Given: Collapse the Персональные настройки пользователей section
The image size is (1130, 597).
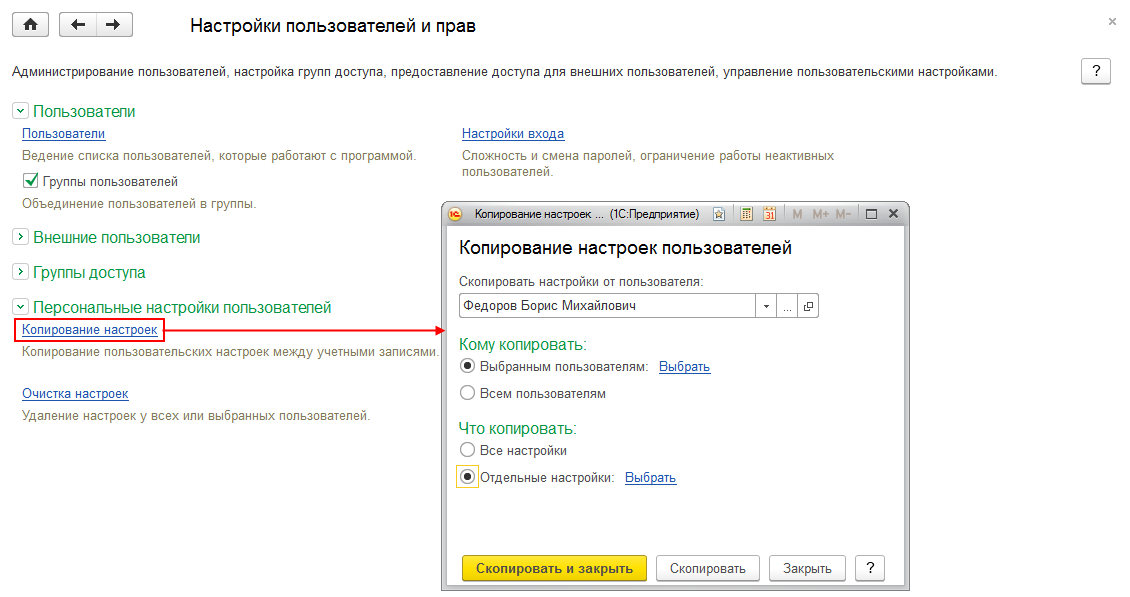Looking at the screenshot, I should (x=20, y=307).
